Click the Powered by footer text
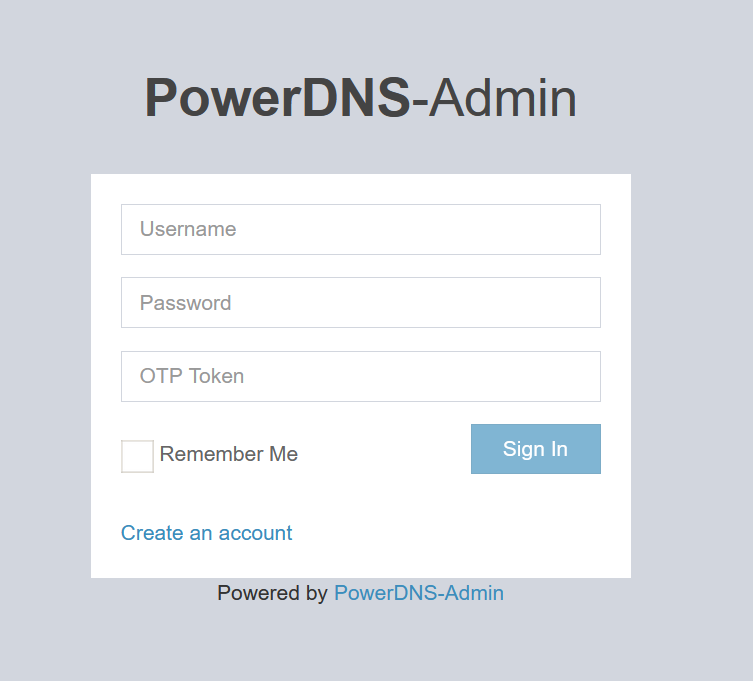 272,593
